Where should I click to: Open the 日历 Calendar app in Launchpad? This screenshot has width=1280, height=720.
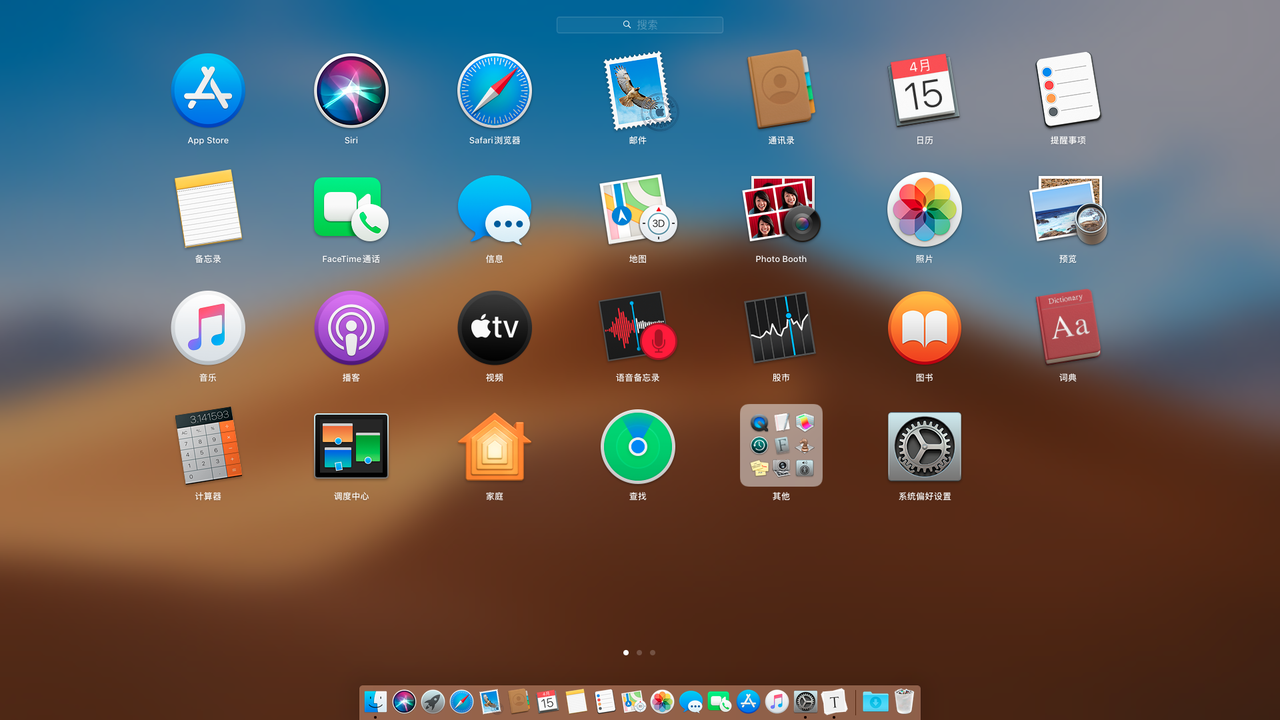(x=924, y=90)
